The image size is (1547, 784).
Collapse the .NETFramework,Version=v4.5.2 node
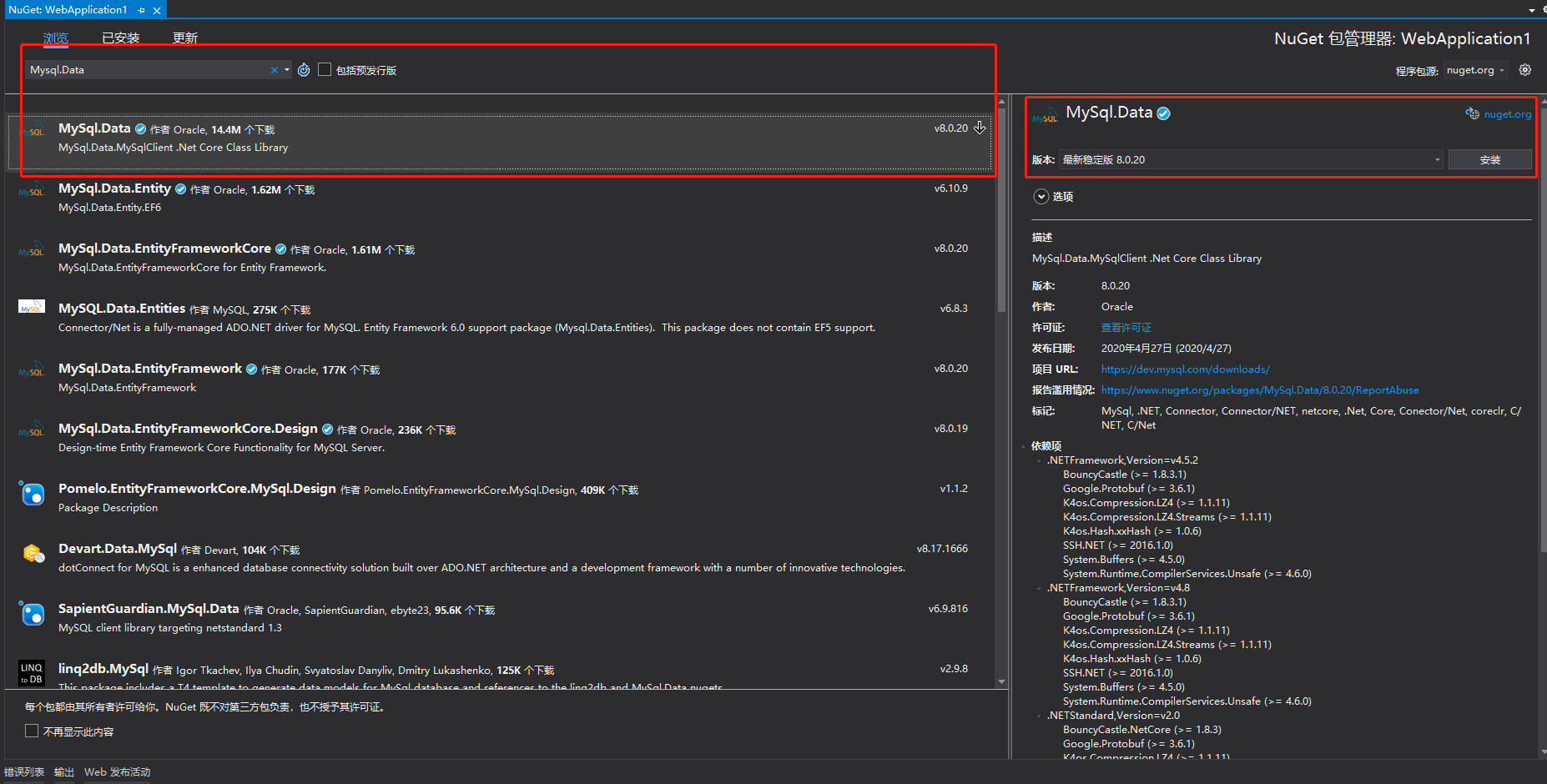tap(1039, 460)
